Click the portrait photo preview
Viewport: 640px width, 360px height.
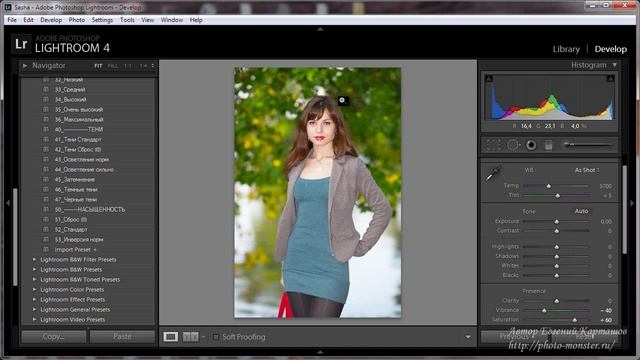318,193
